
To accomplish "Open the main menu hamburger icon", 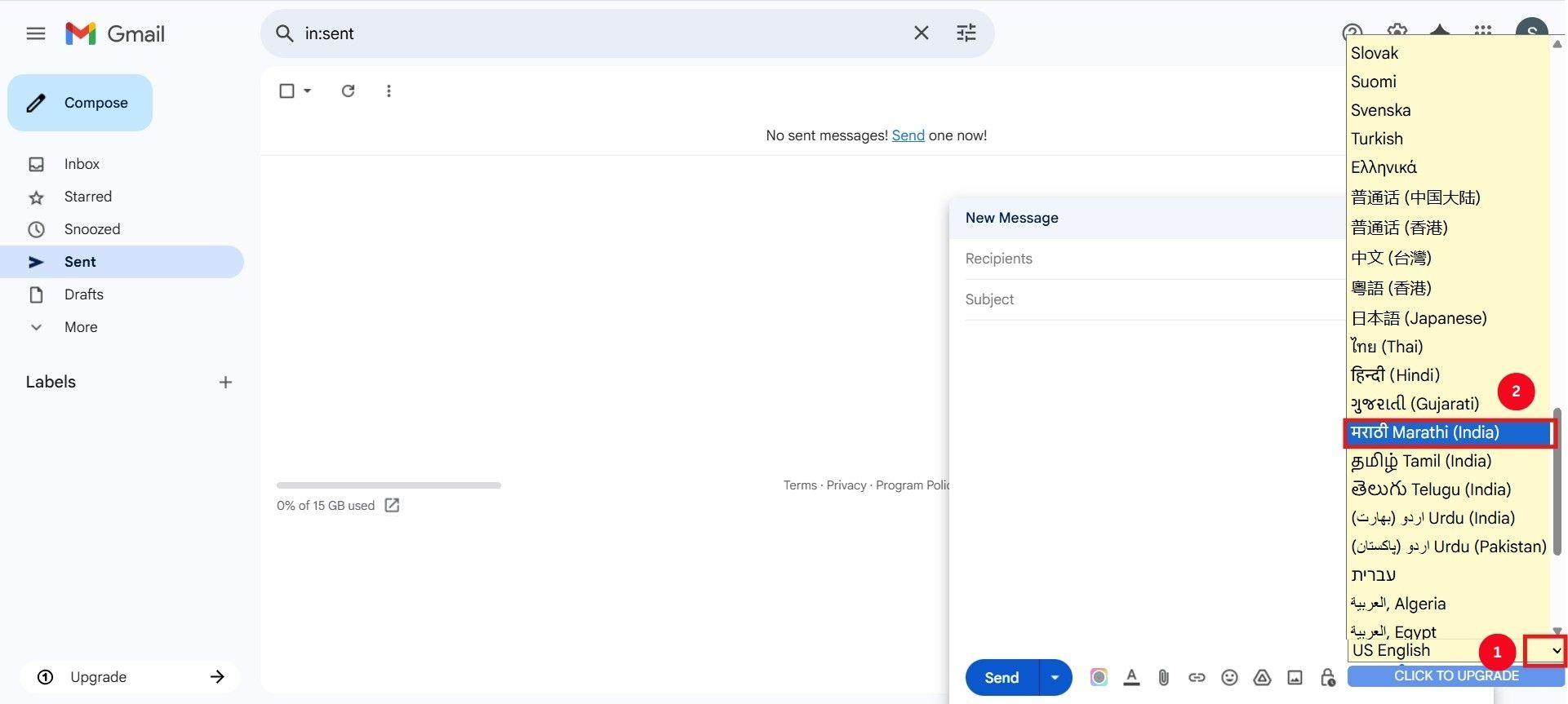I will [x=36, y=33].
